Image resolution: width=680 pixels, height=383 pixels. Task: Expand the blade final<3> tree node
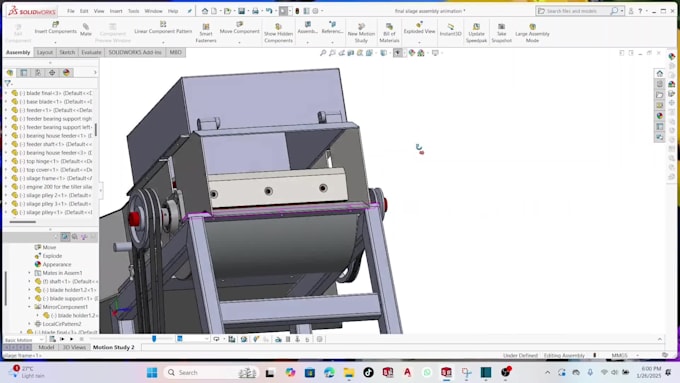tap(6, 93)
